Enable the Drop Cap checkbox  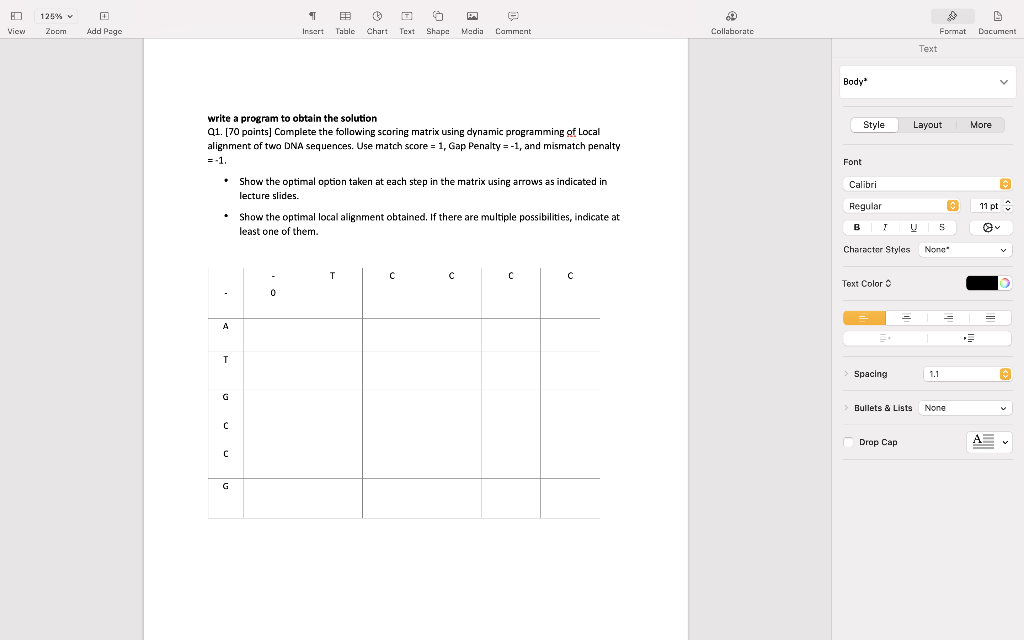848,442
